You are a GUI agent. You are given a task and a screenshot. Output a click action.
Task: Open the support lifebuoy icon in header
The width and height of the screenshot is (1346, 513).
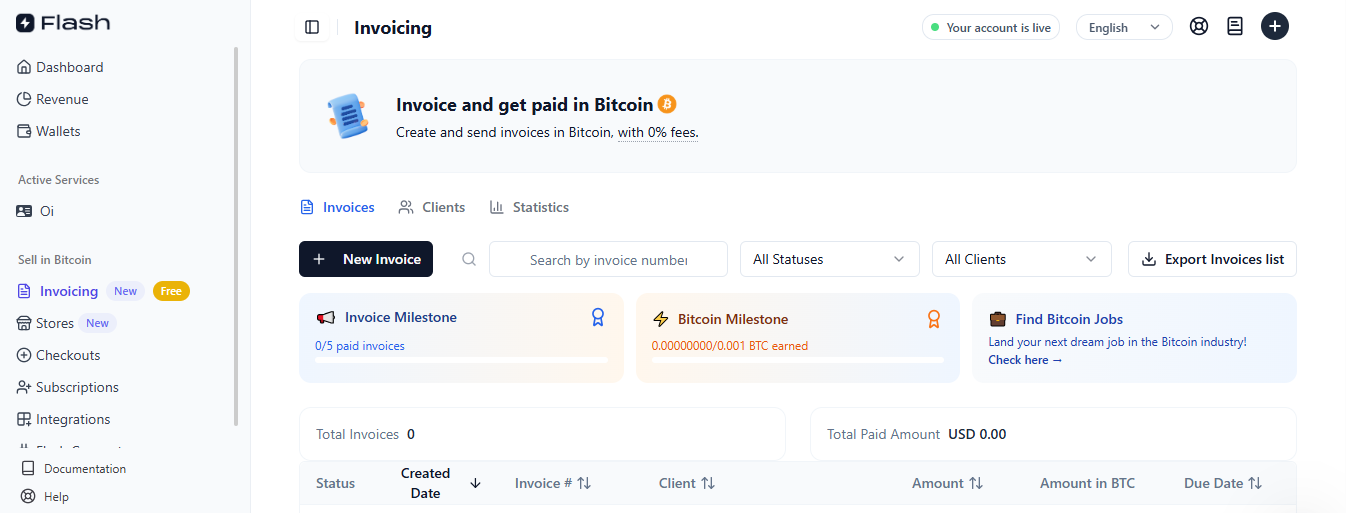click(x=1199, y=27)
